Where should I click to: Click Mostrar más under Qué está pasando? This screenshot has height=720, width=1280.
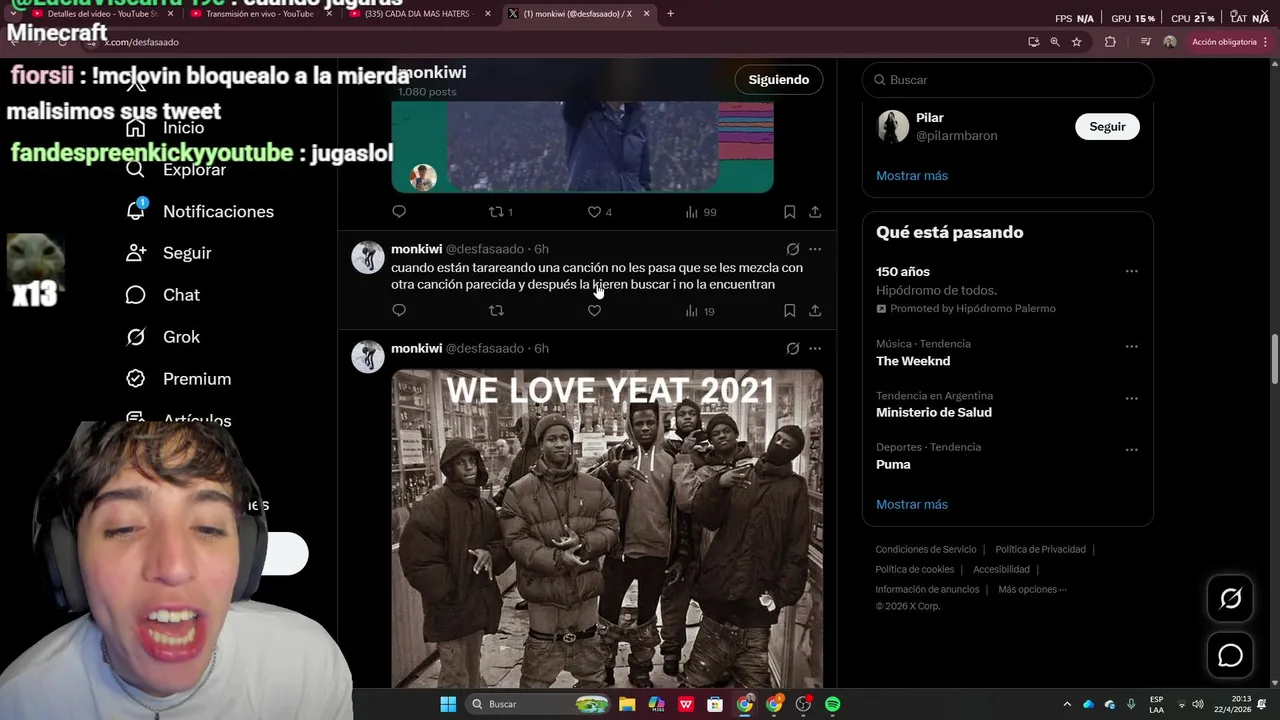pyautogui.click(x=912, y=505)
